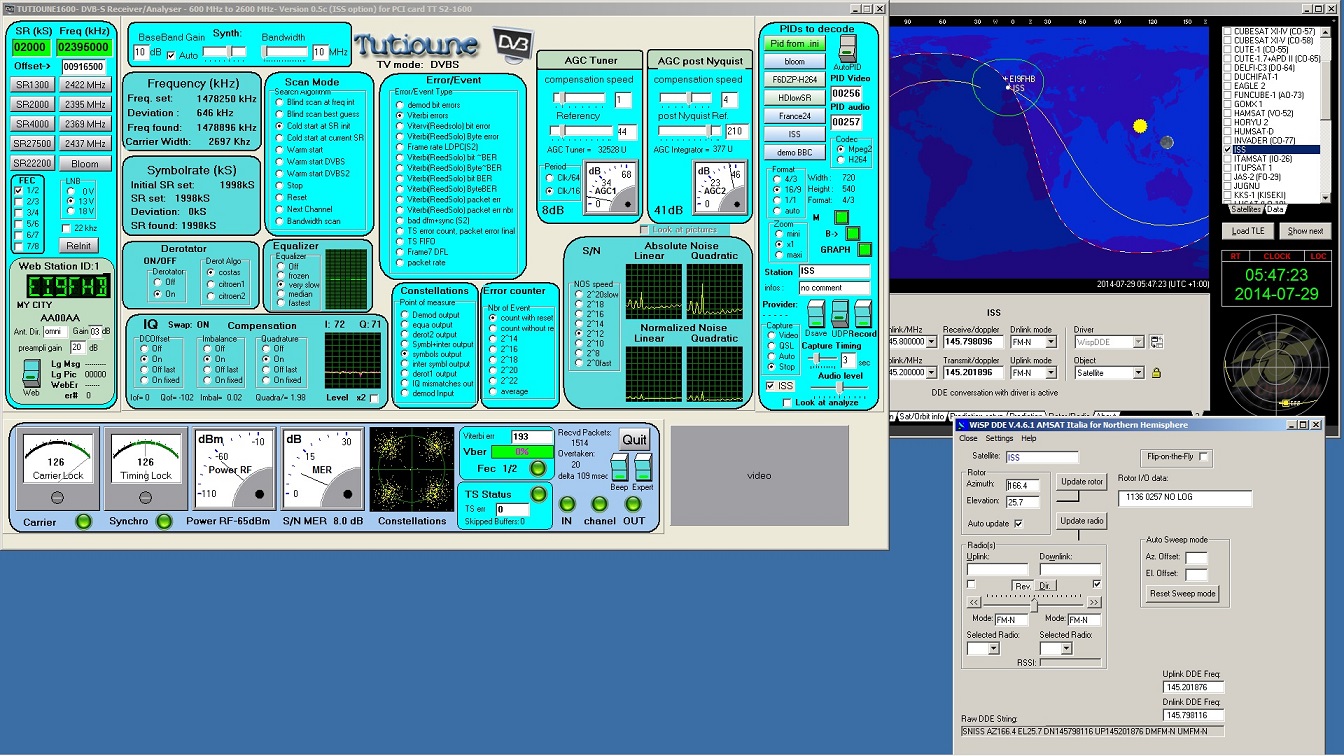The image size is (1344, 756).
Task: Click the TS Status green LED
Action: coord(538,494)
